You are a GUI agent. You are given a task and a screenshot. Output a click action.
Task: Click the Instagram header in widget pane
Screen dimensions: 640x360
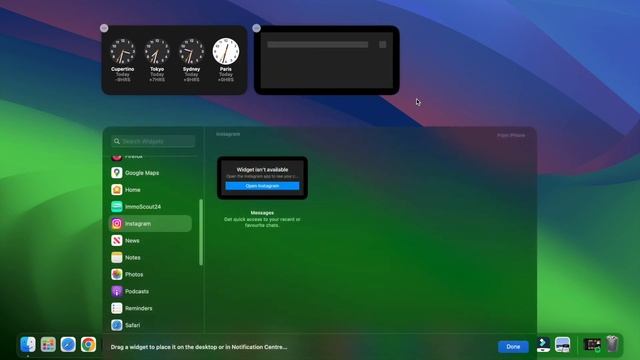[x=228, y=134]
